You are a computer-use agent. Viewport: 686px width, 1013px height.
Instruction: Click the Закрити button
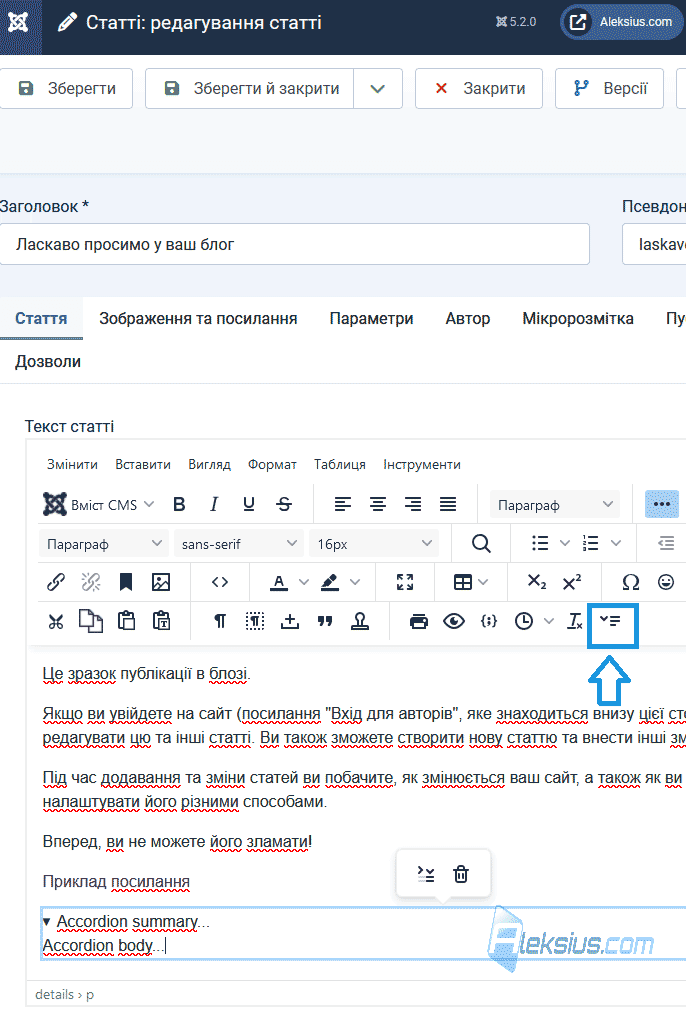pyautogui.click(x=479, y=89)
